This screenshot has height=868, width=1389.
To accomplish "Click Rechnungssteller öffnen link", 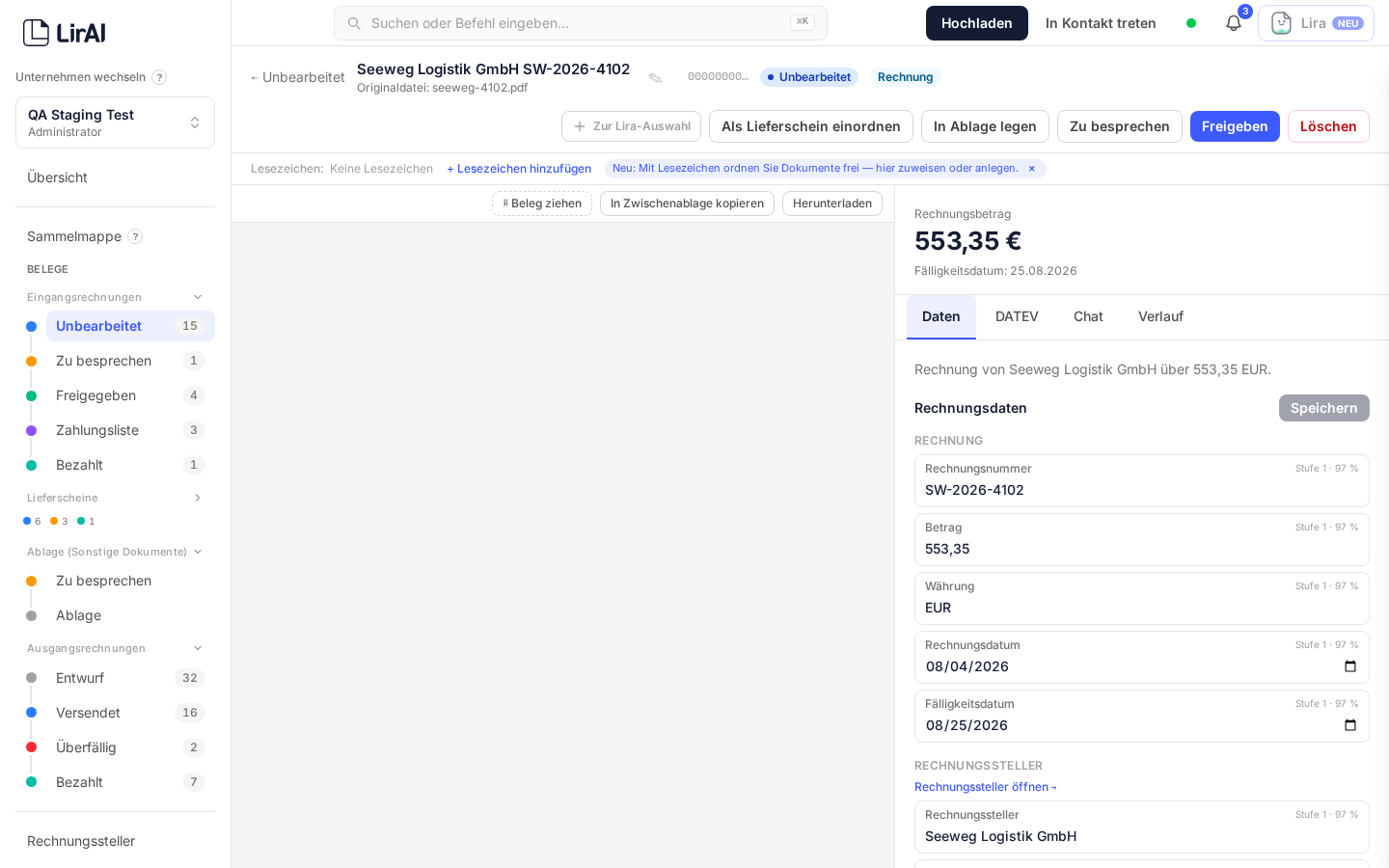I will [x=986, y=787].
